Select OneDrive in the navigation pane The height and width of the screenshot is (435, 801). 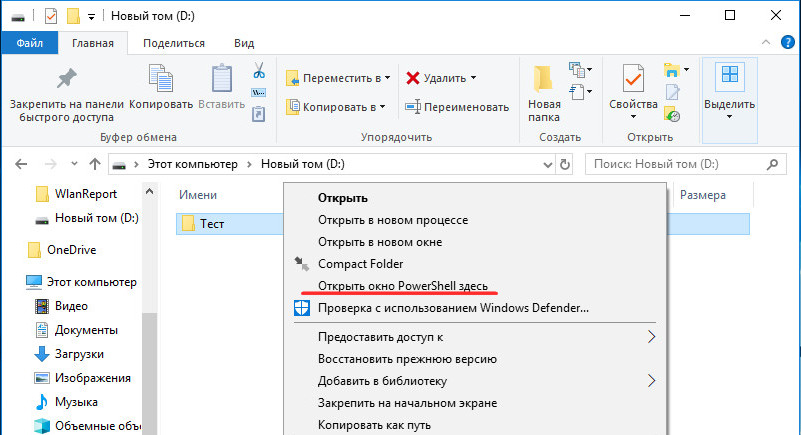point(61,250)
